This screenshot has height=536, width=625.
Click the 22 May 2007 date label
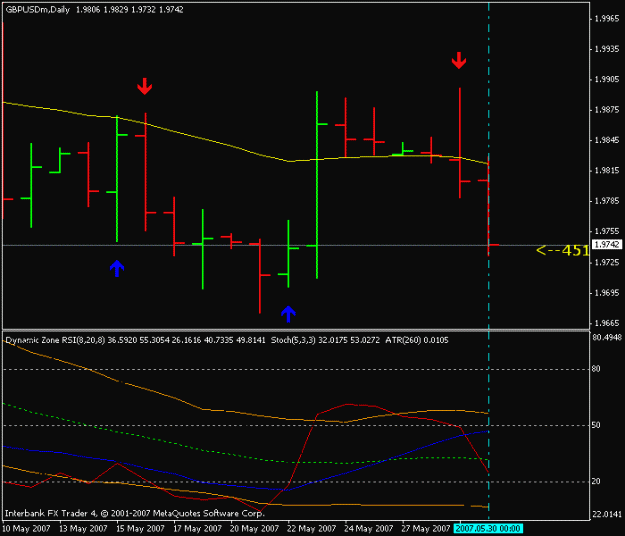click(312, 528)
